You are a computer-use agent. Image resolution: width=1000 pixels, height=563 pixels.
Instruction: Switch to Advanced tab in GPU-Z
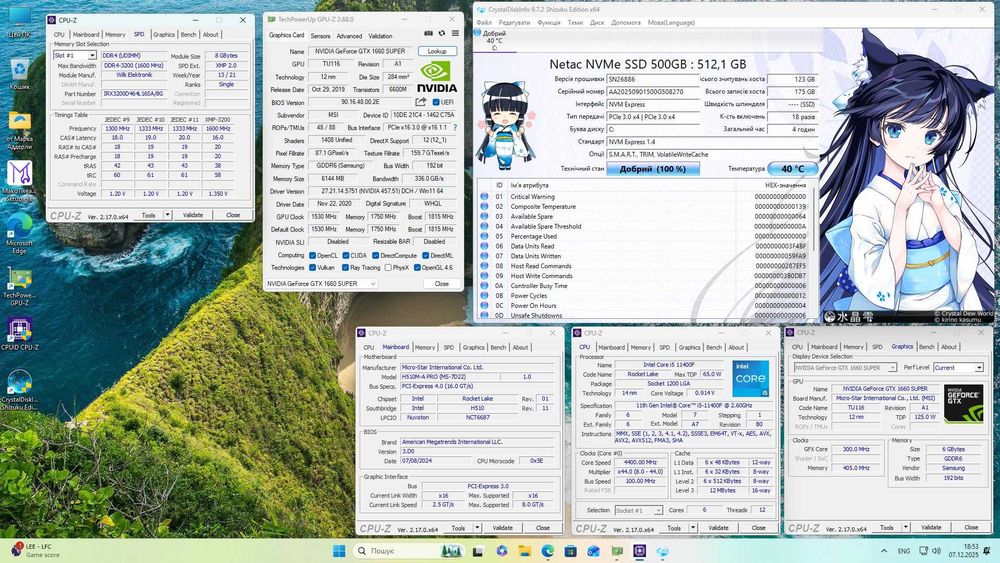coord(349,36)
